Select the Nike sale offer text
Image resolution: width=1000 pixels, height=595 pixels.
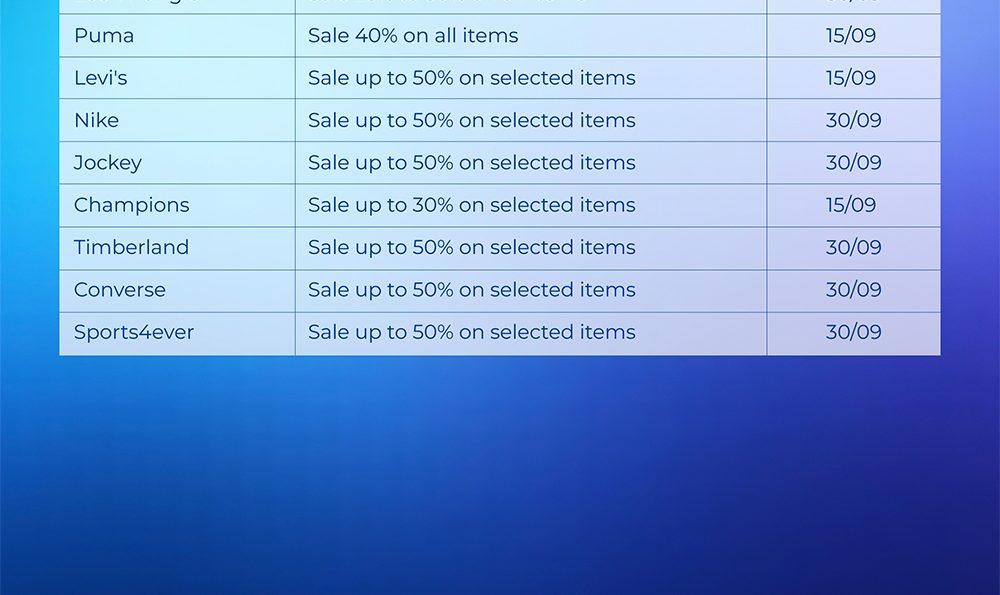(471, 120)
